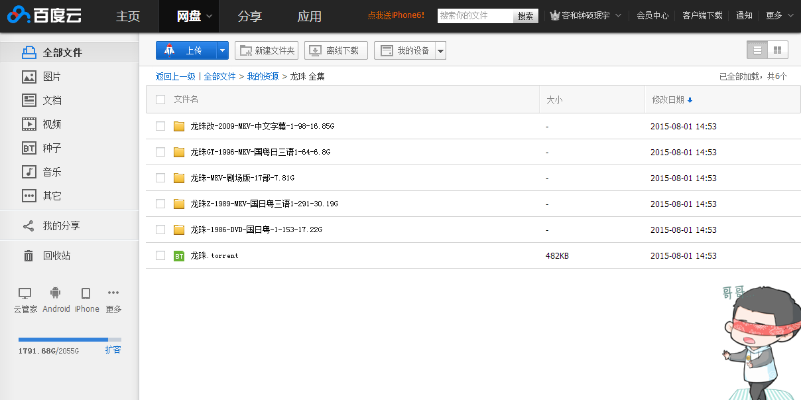Tick checkbox for 龙珠.torrent file

[160, 256]
